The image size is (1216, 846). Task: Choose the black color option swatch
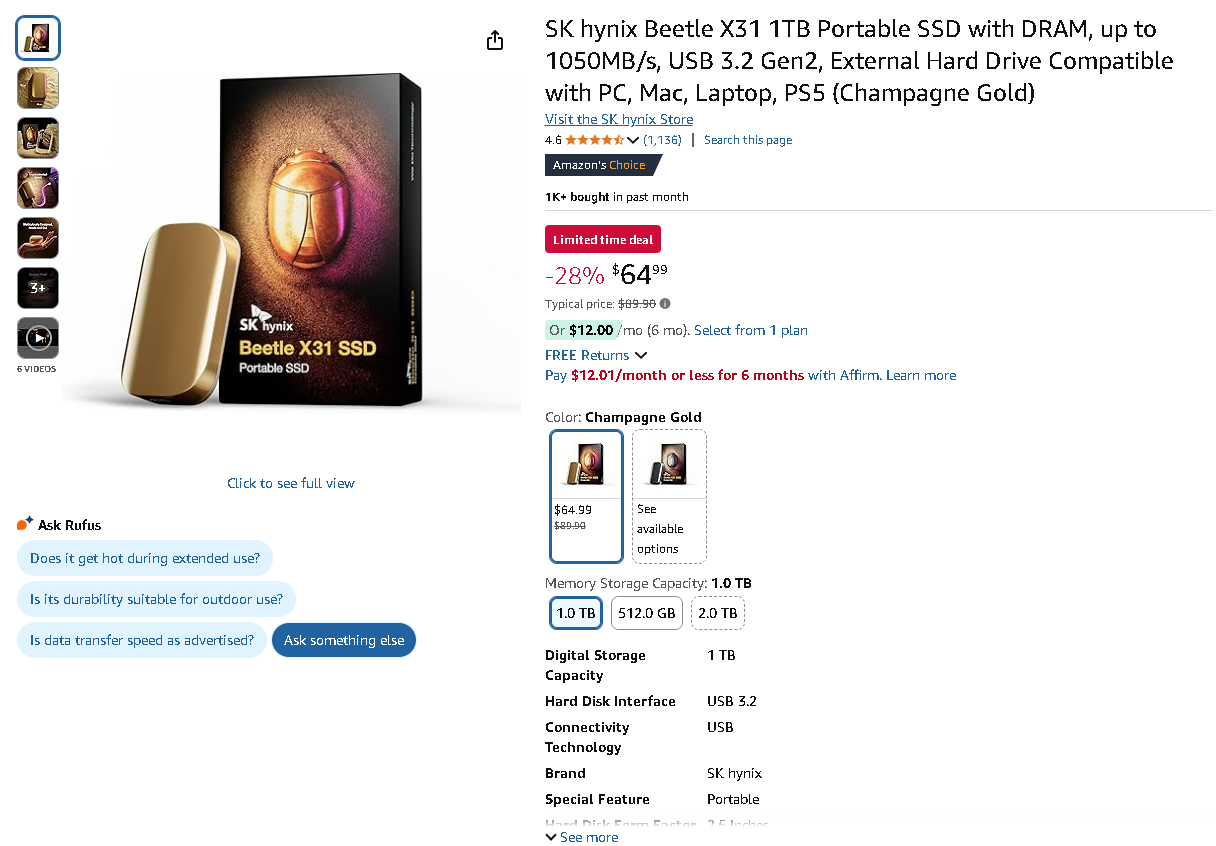(669, 496)
